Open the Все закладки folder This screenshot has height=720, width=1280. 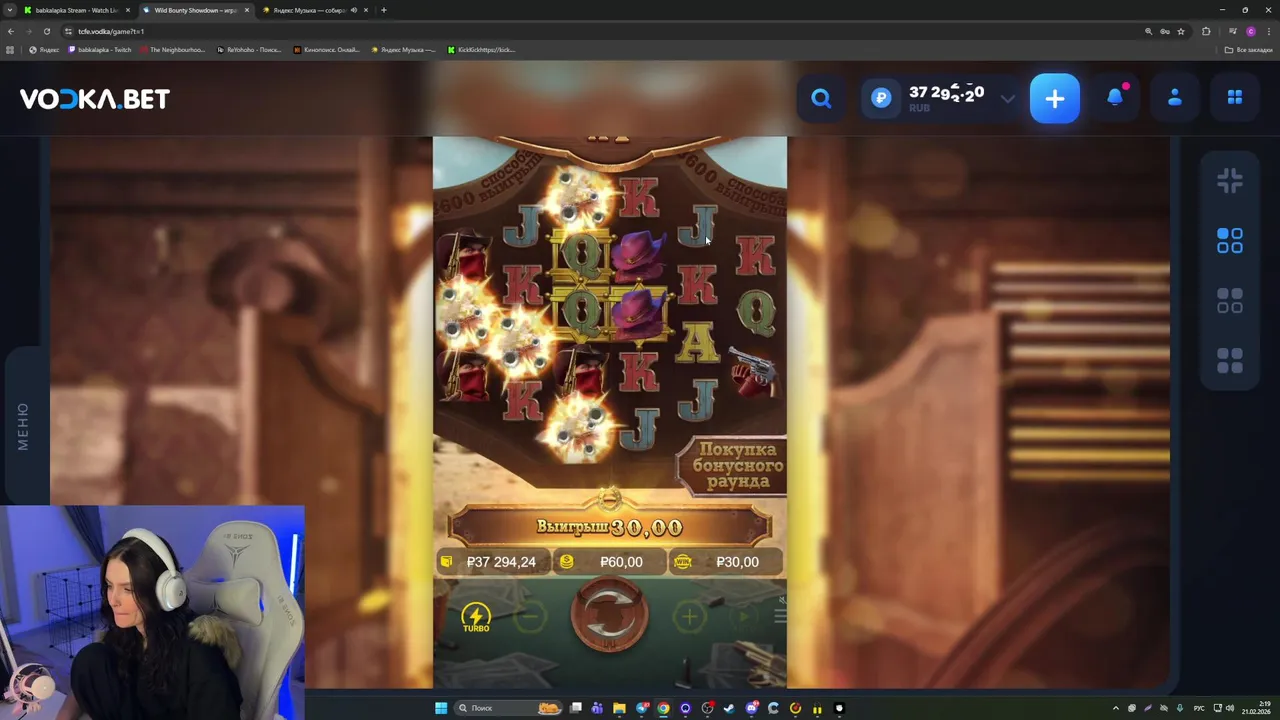coord(1249,49)
